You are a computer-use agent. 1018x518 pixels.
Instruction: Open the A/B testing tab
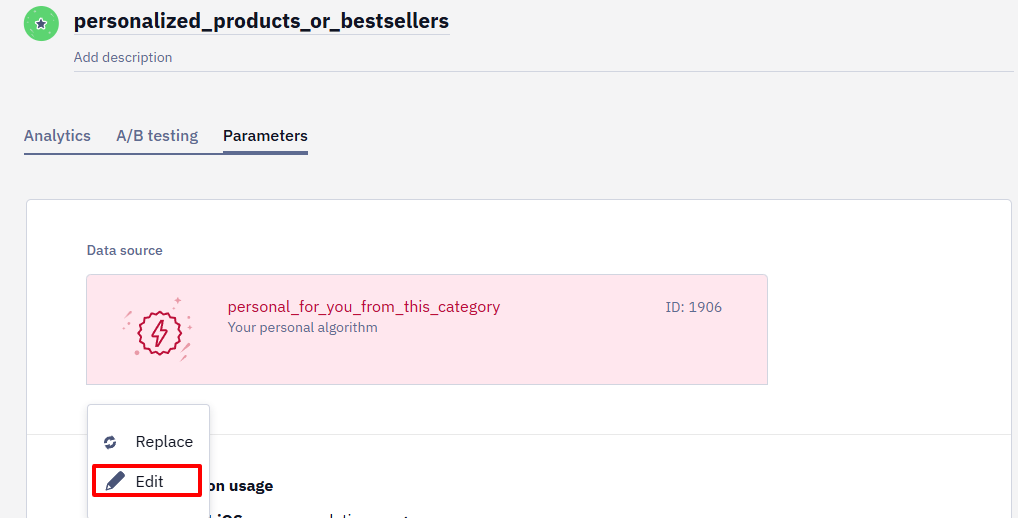click(157, 136)
